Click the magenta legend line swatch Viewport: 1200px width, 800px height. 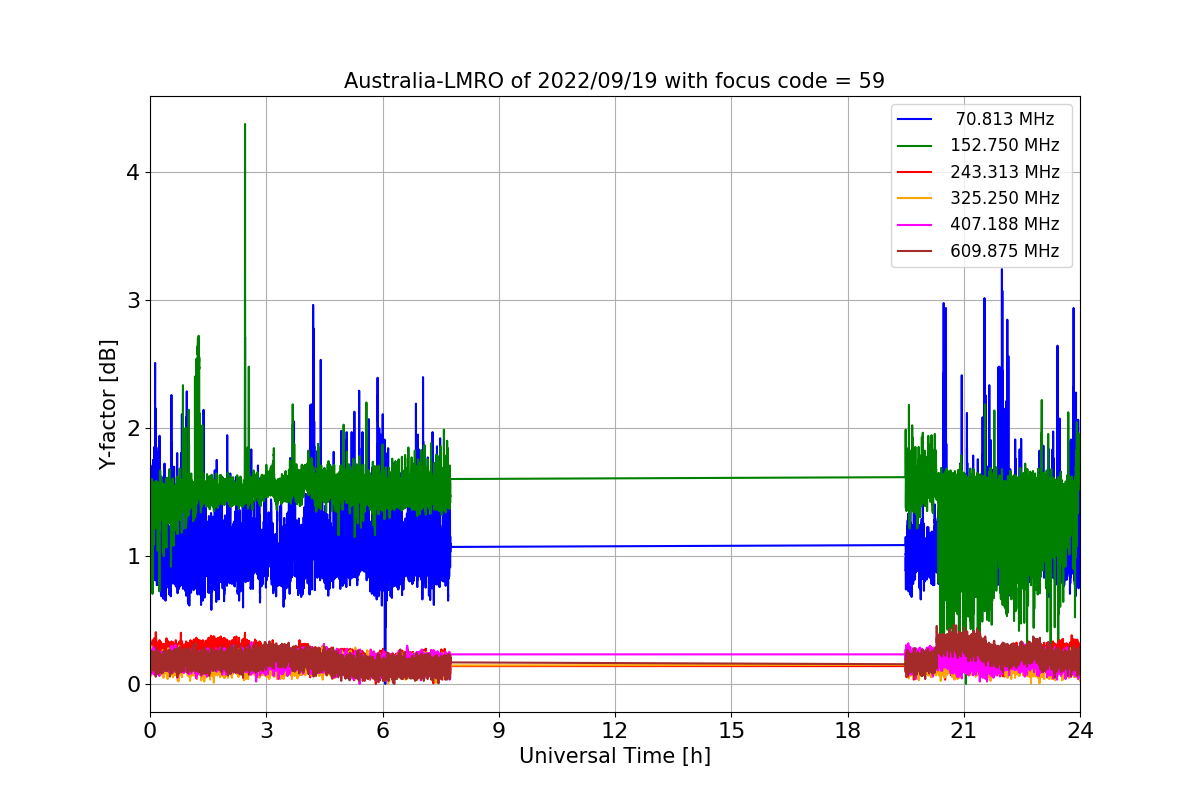[x=915, y=225]
